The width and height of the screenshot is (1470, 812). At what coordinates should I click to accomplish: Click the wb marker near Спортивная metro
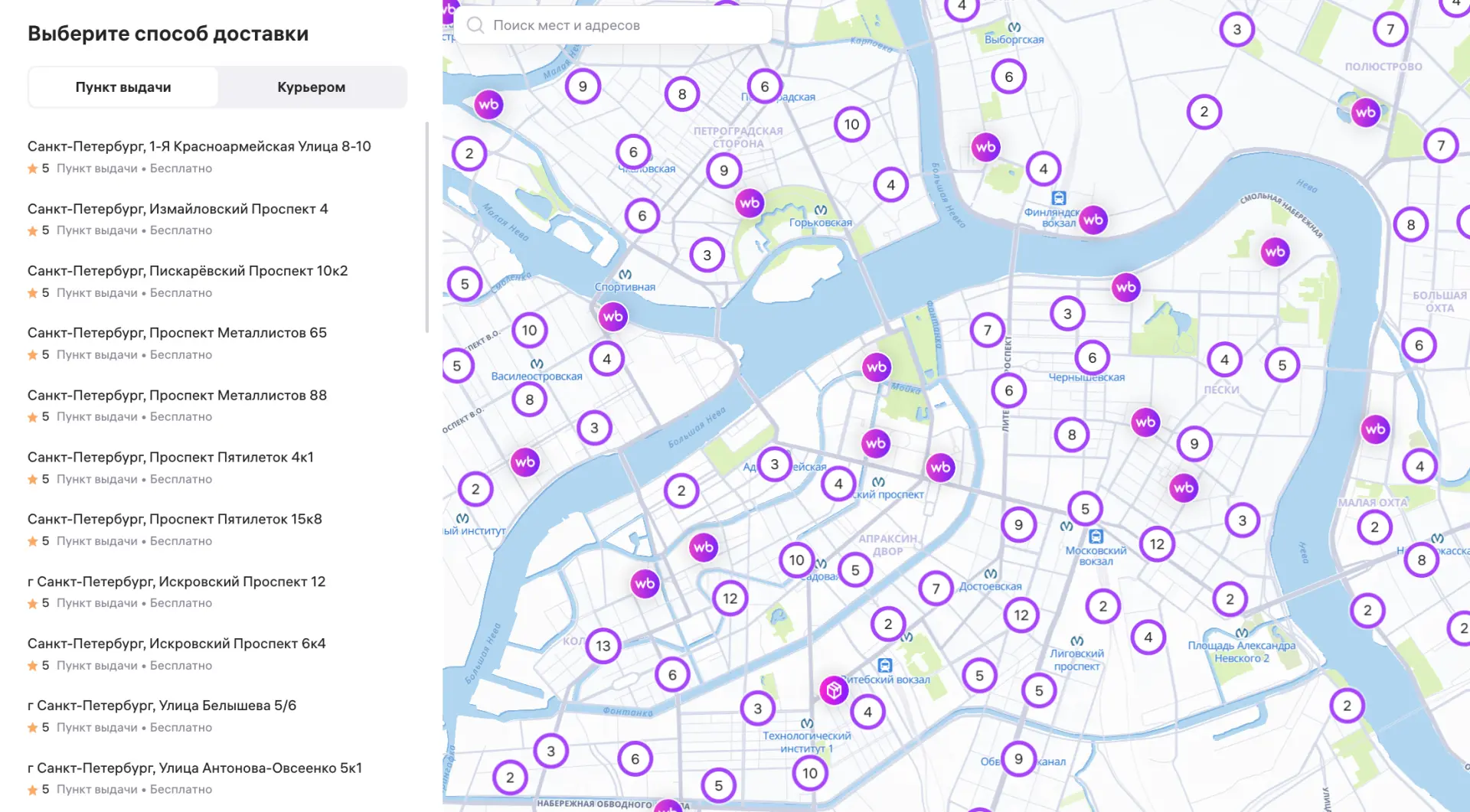click(612, 317)
